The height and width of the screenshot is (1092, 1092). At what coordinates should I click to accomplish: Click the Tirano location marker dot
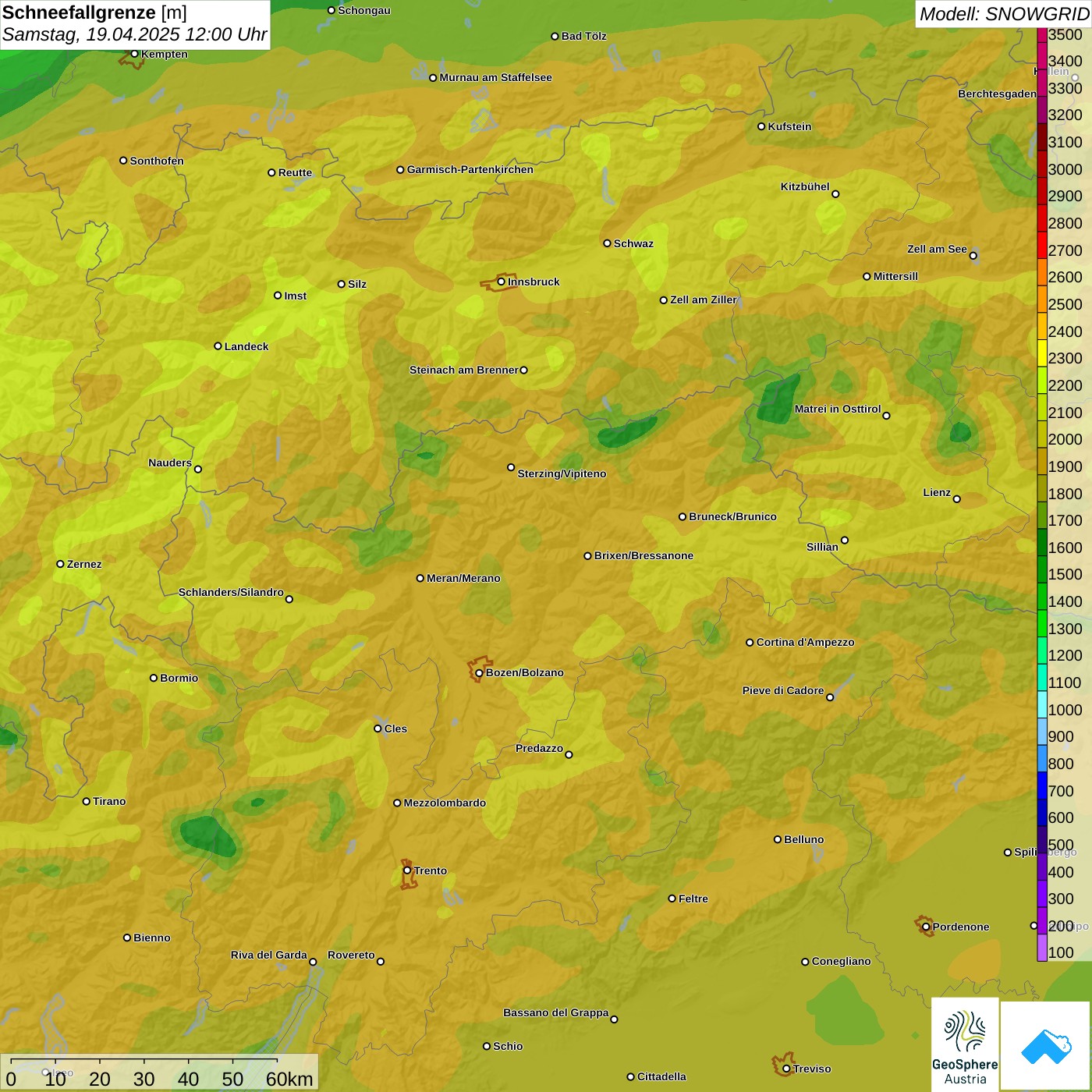(x=87, y=801)
